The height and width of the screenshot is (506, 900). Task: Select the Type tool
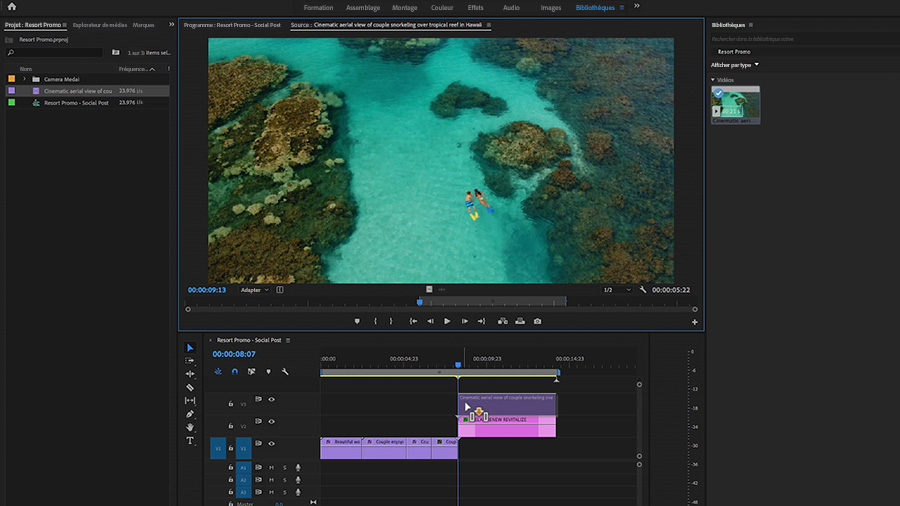tap(190, 441)
